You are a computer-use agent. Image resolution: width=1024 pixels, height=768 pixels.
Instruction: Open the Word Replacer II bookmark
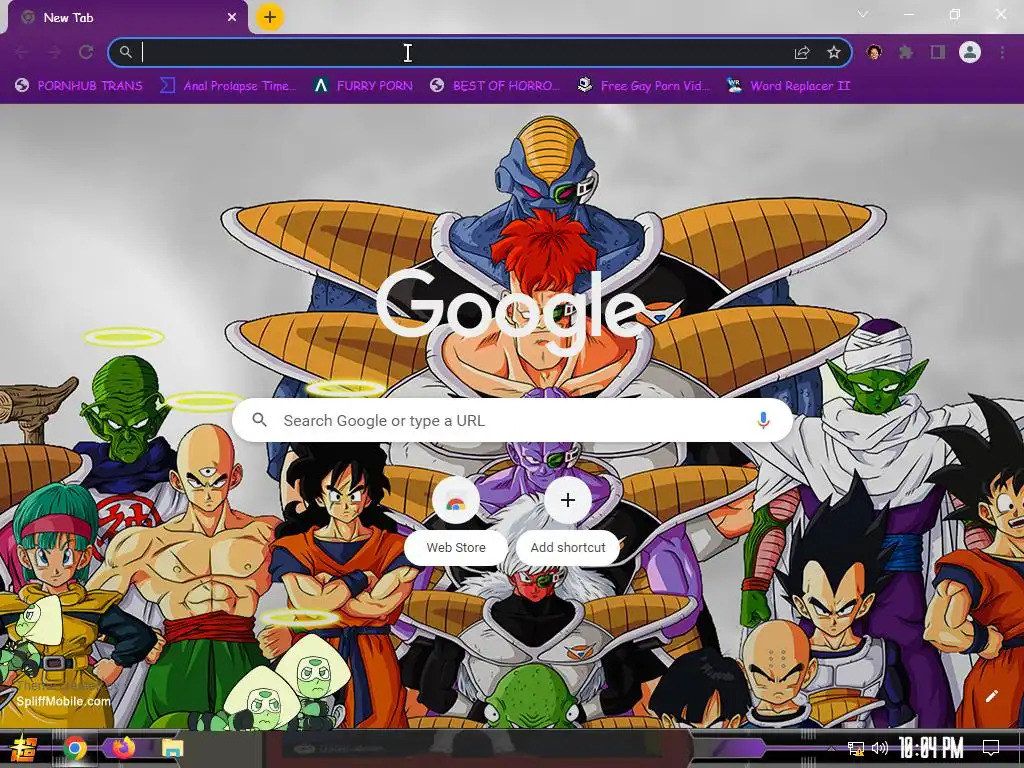click(788, 86)
